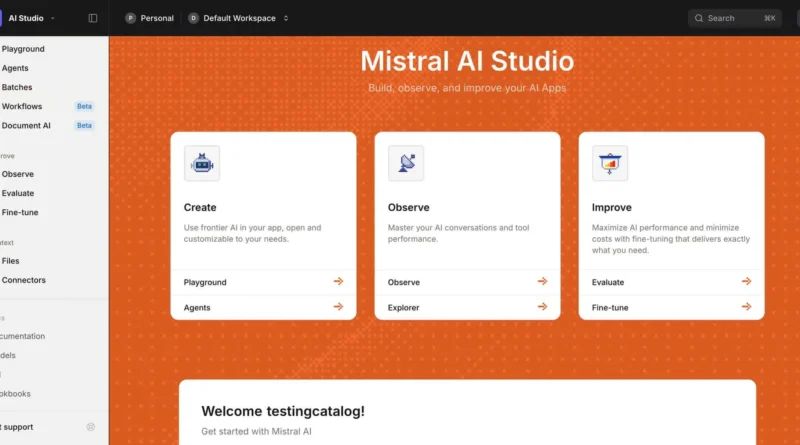Image resolution: width=800 pixels, height=445 pixels.
Task: Click the arrow beside Observe in Observe card
Action: click(542, 281)
